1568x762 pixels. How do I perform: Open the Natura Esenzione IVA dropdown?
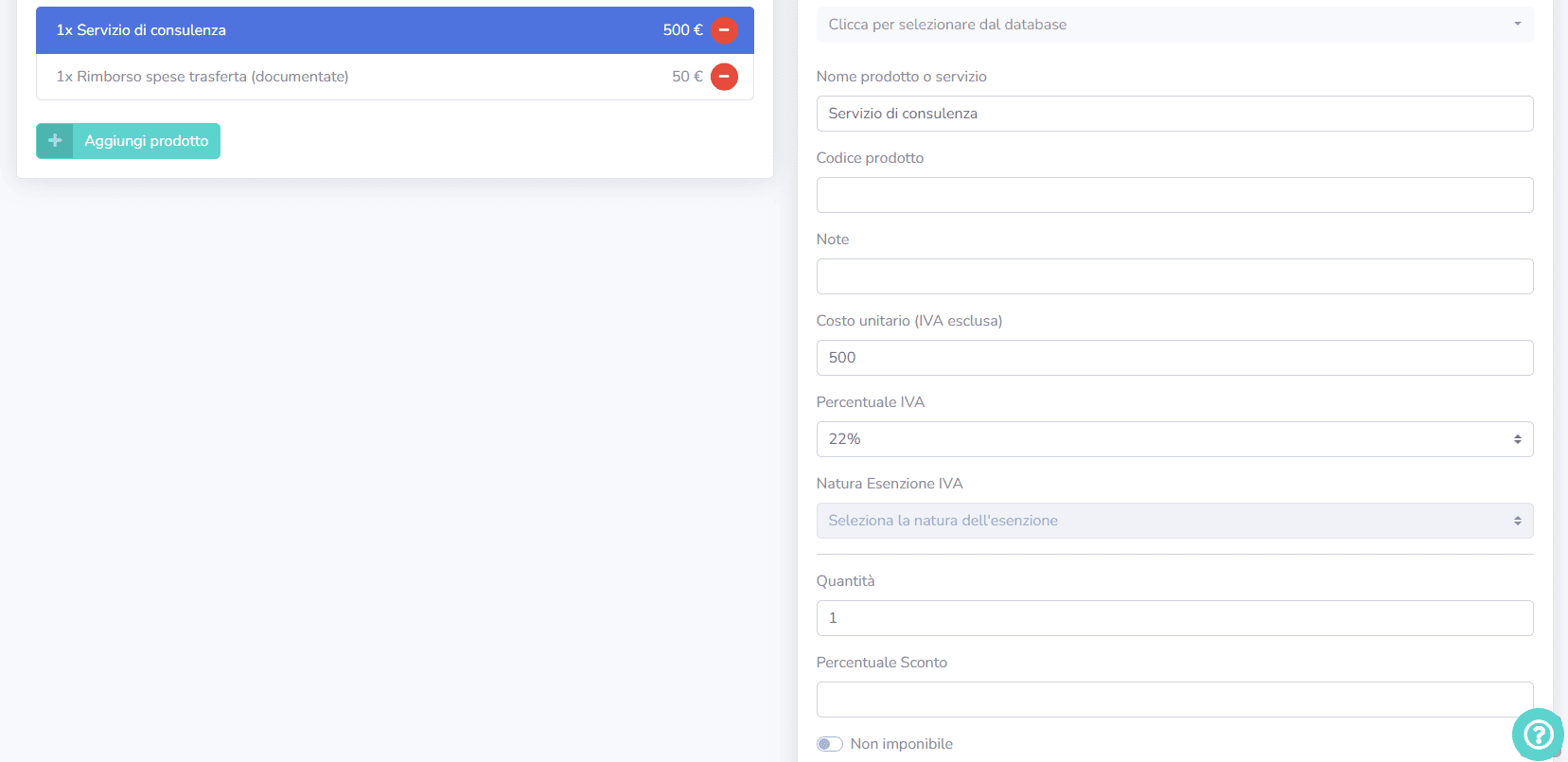1174,521
